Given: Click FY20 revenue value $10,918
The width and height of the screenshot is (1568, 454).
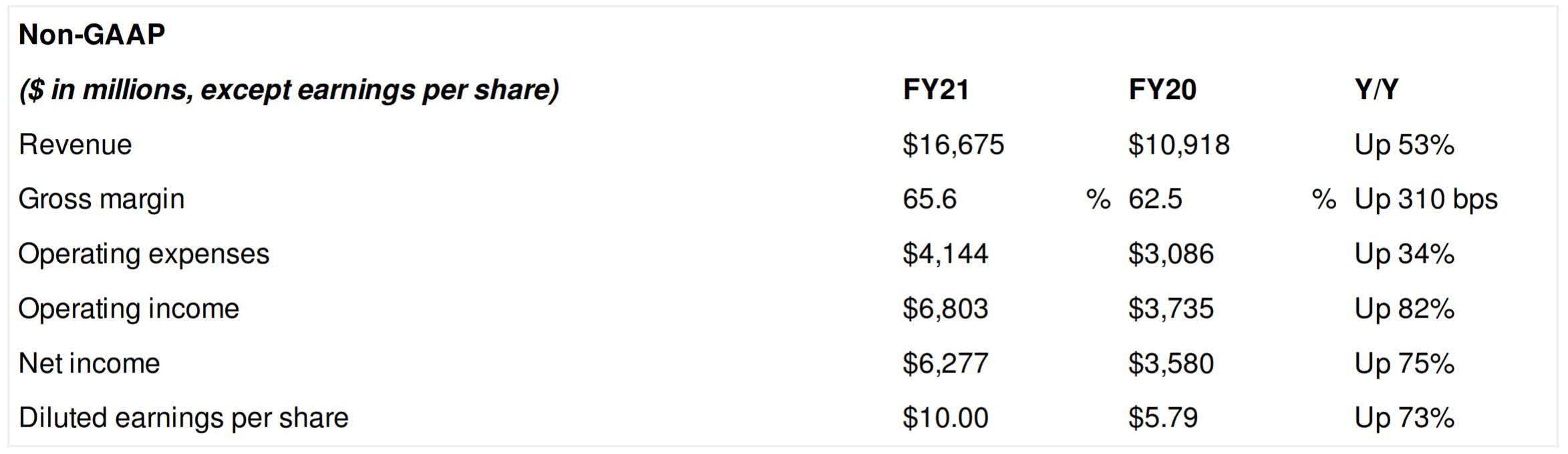Looking at the screenshot, I should coord(1179,144).
